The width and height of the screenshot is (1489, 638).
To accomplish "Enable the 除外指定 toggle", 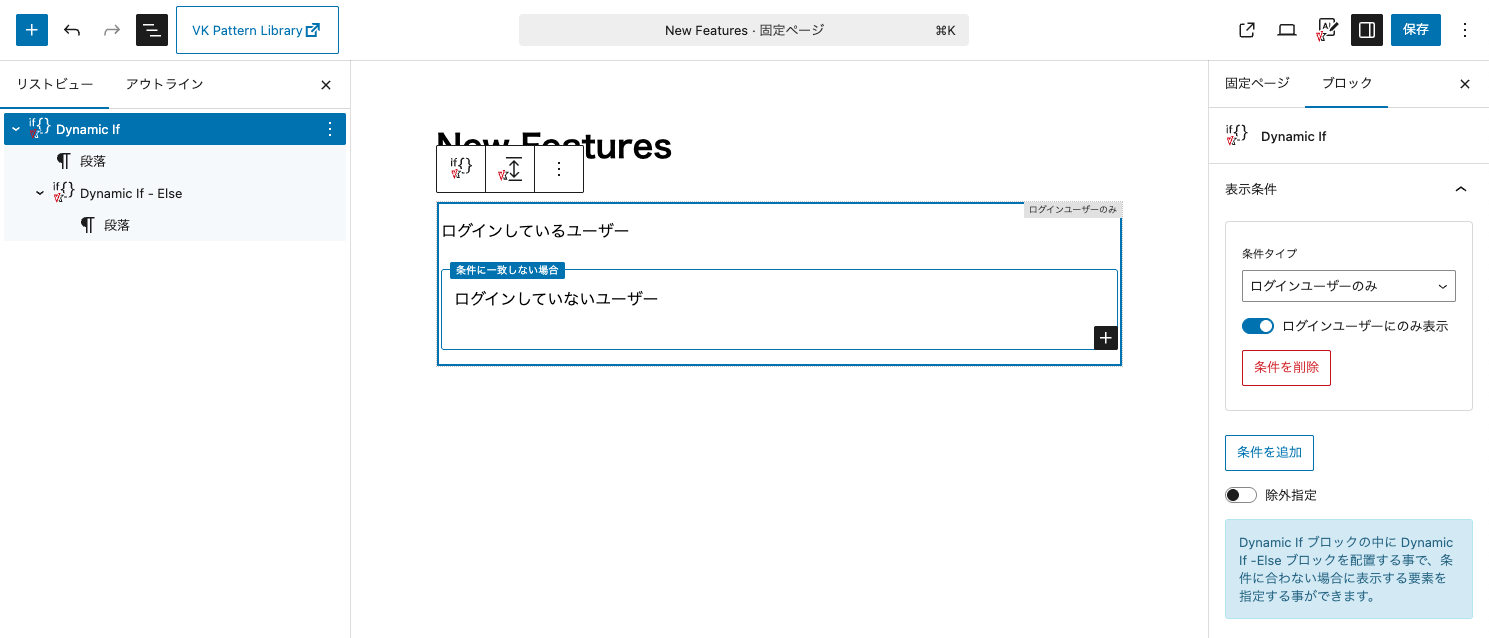I will point(1241,495).
